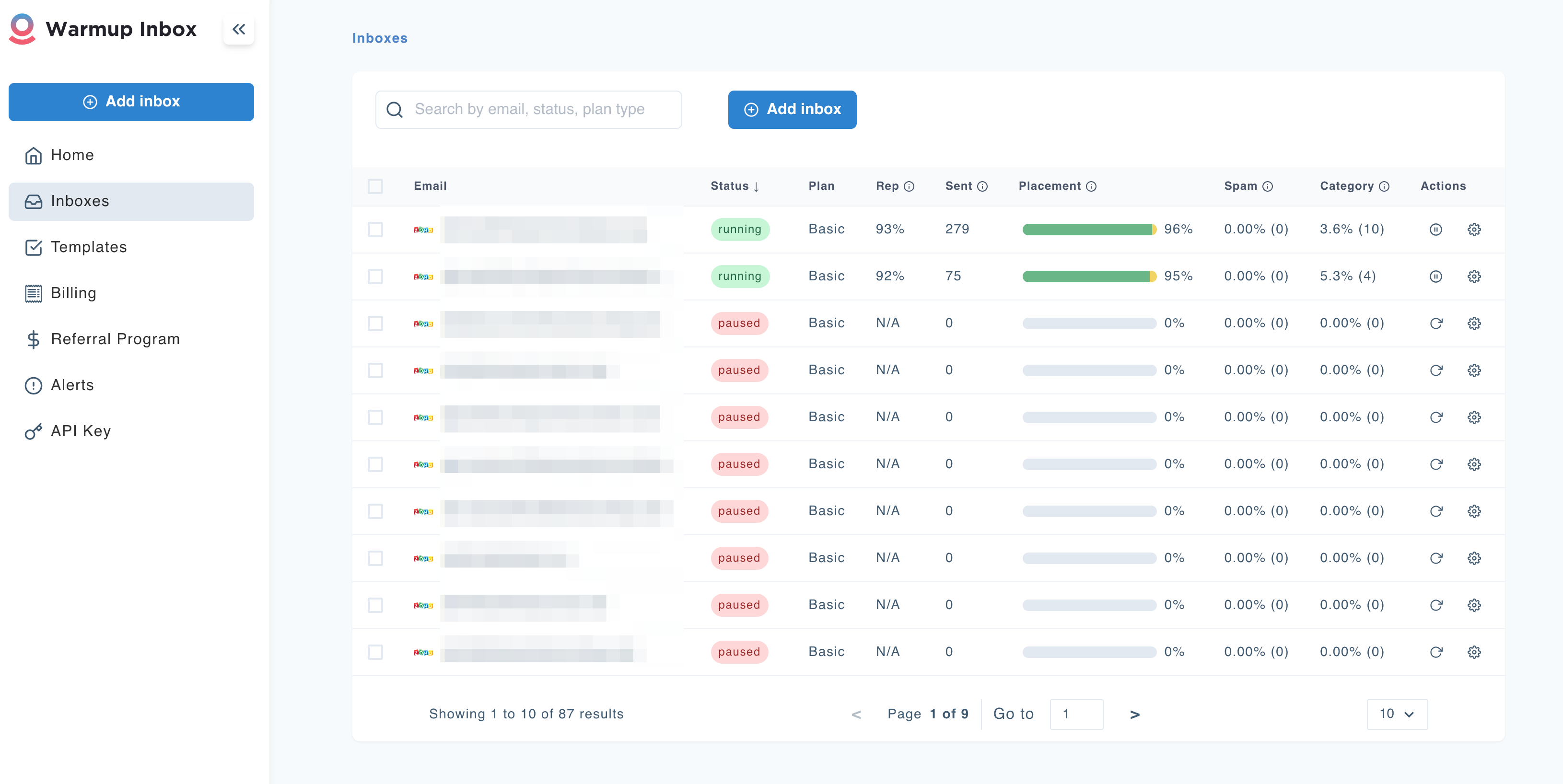Show info tooltip for Category column
This screenshot has height=784, width=1563.
tap(1383, 186)
